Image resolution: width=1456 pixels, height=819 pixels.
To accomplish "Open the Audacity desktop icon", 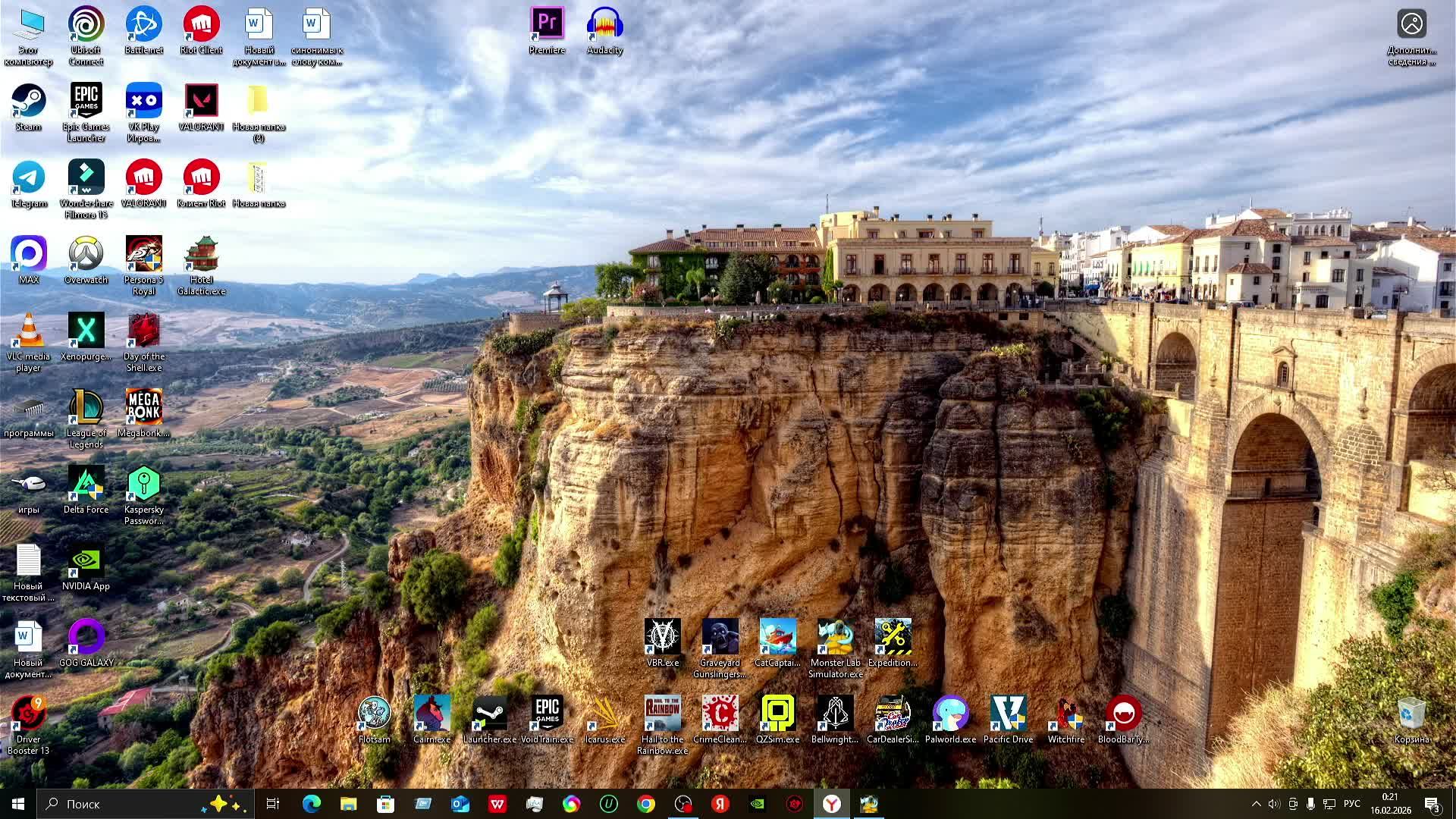I will 604,25.
